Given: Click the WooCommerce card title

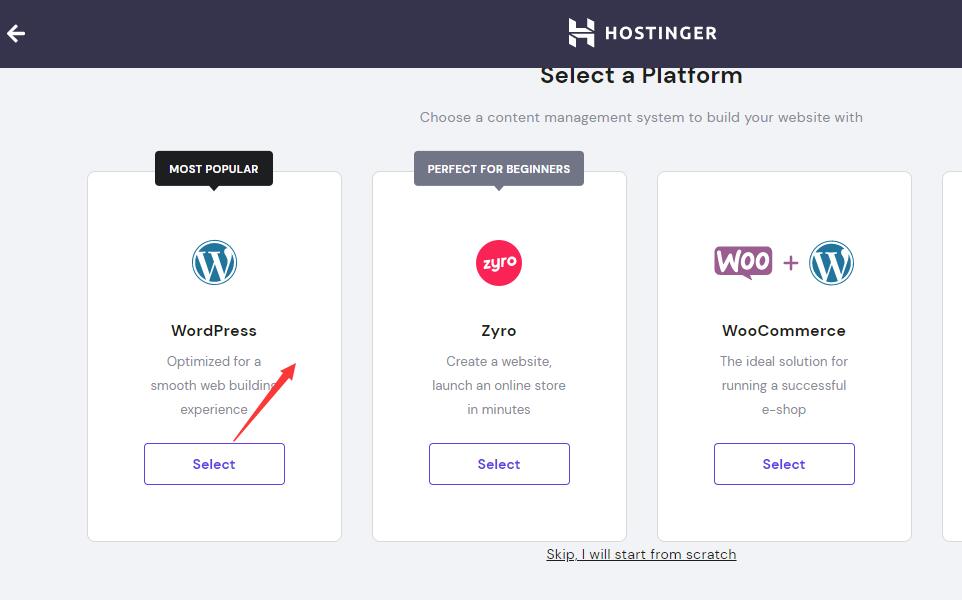Looking at the screenshot, I should click(x=784, y=331).
